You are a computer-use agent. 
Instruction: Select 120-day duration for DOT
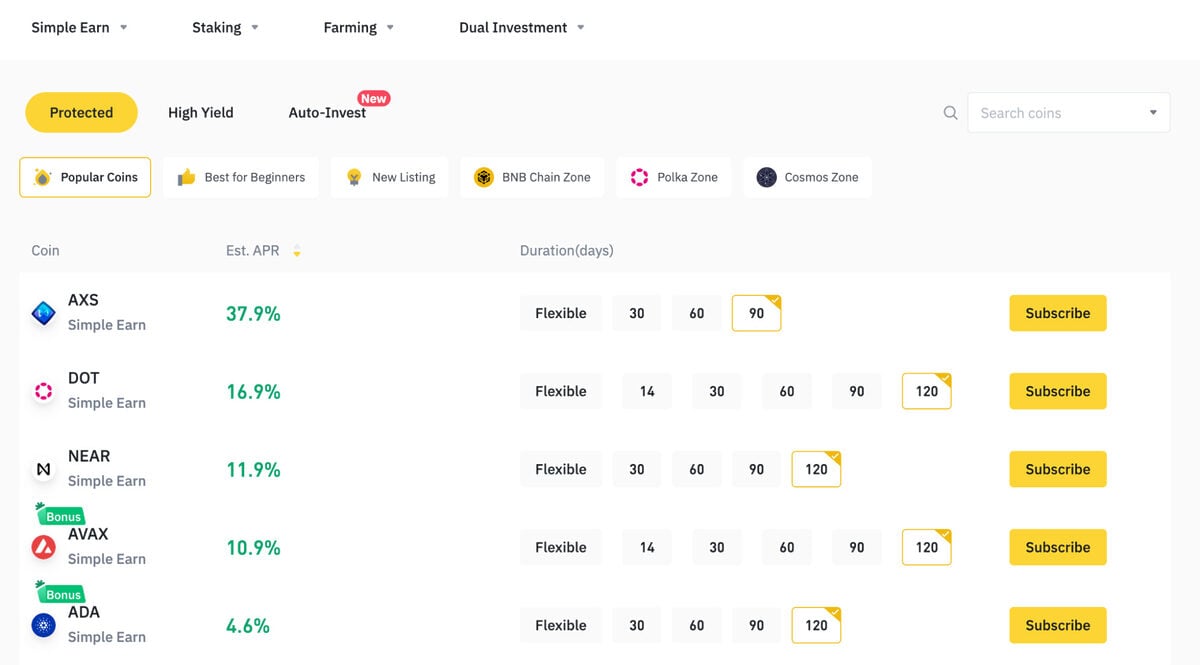927,391
